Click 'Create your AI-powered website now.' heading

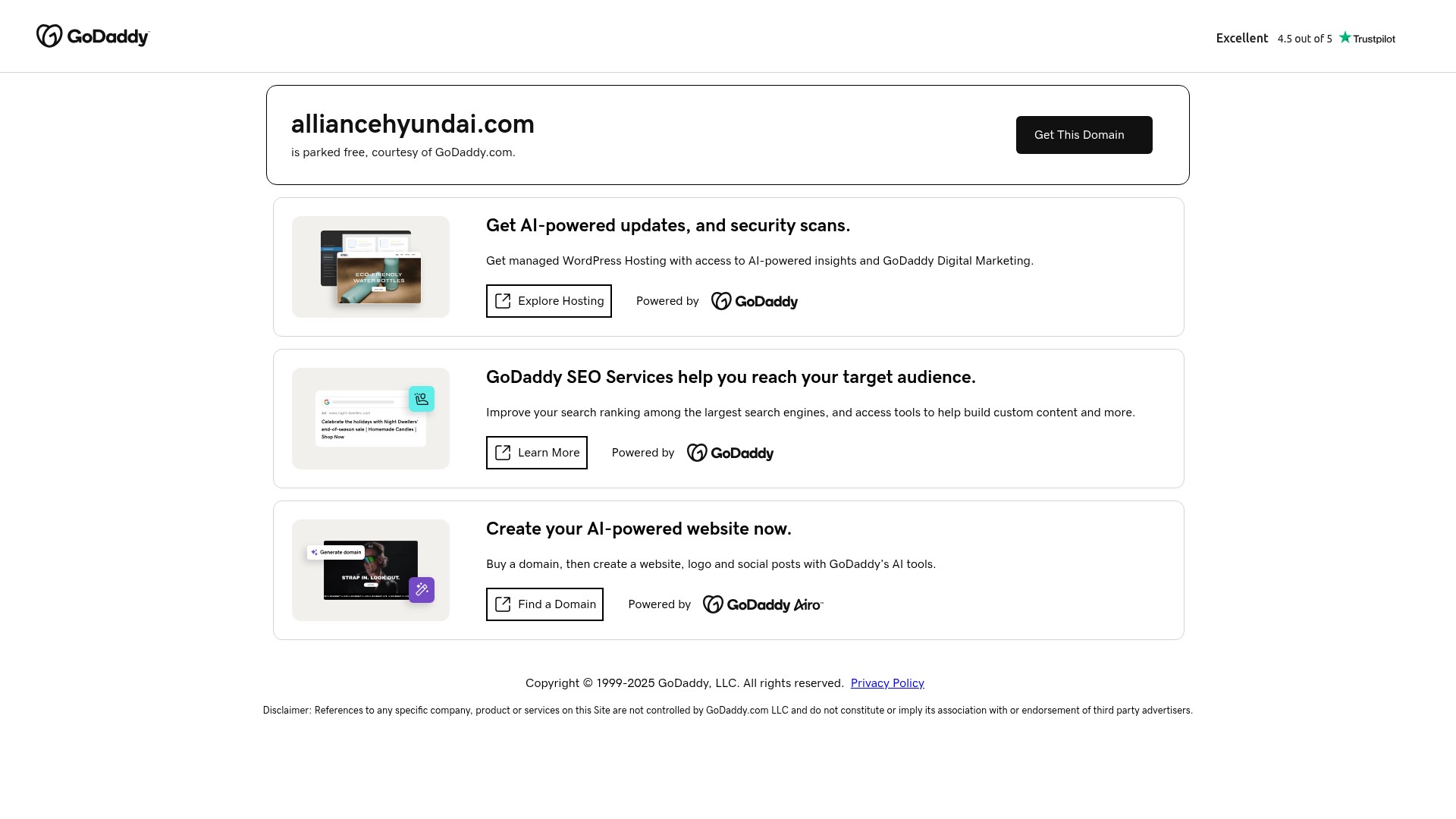639,529
